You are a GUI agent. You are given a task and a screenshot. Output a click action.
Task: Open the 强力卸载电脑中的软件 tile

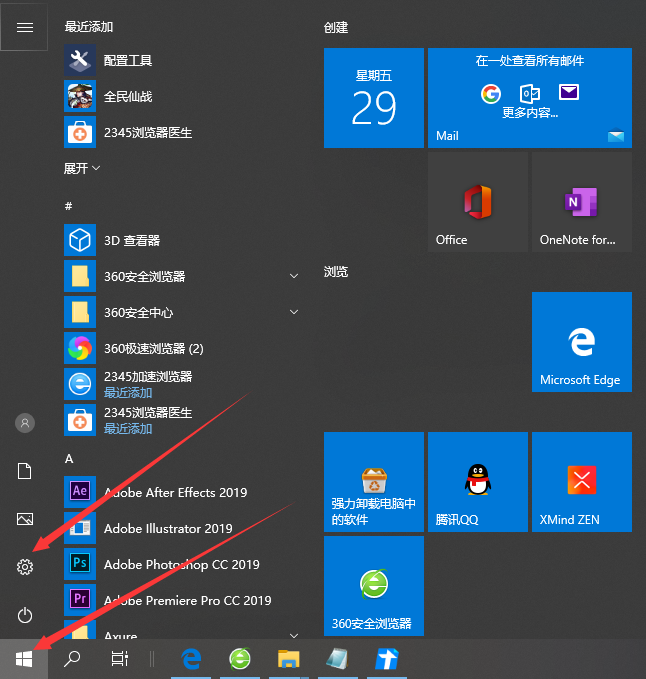click(374, 482)
